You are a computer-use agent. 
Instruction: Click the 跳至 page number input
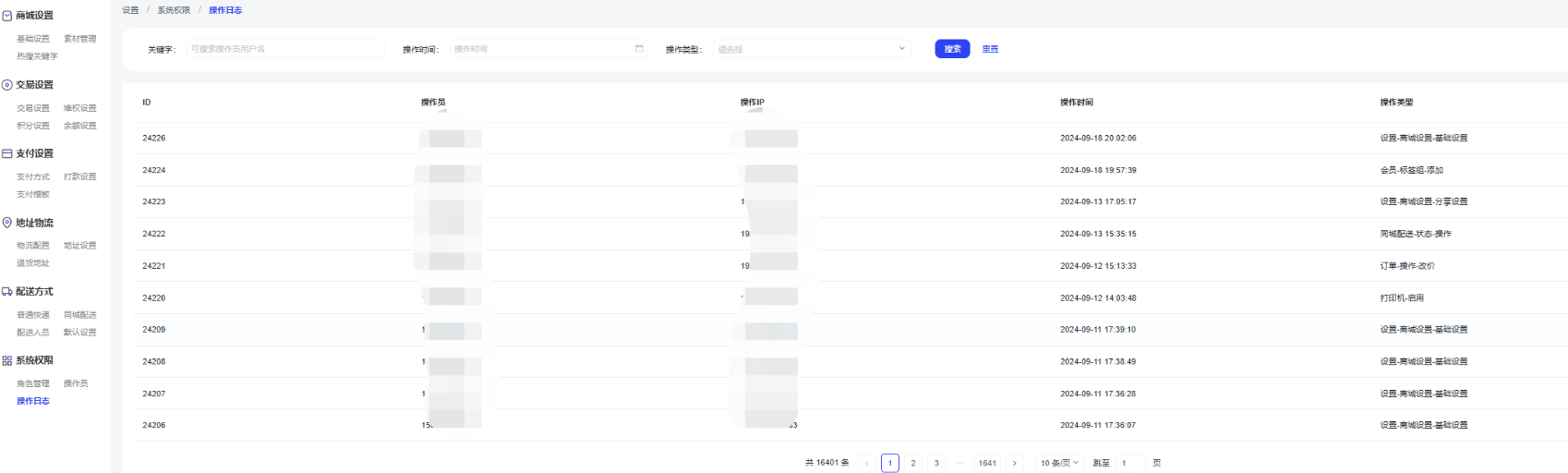pyautogui.click(x=1130, y=463)
